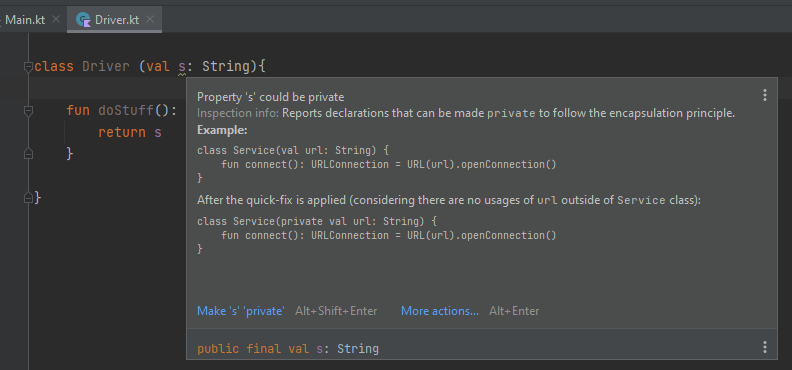Viewport: 792px width, 370px height.
Task: Close the Driver.kt tab
Action: click(150, 20)
